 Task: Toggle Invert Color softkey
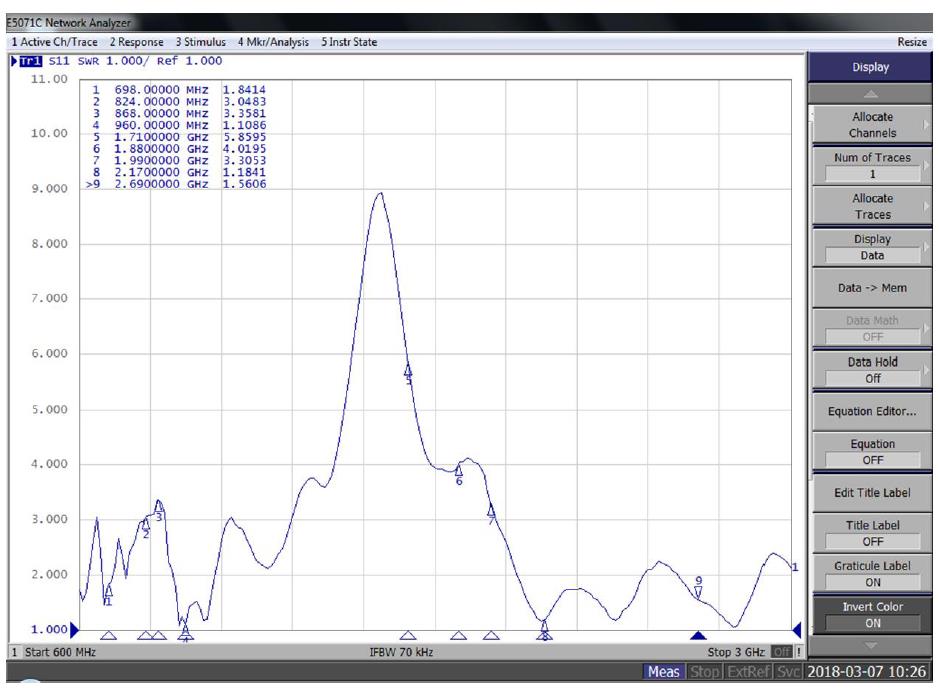[868, 614]
